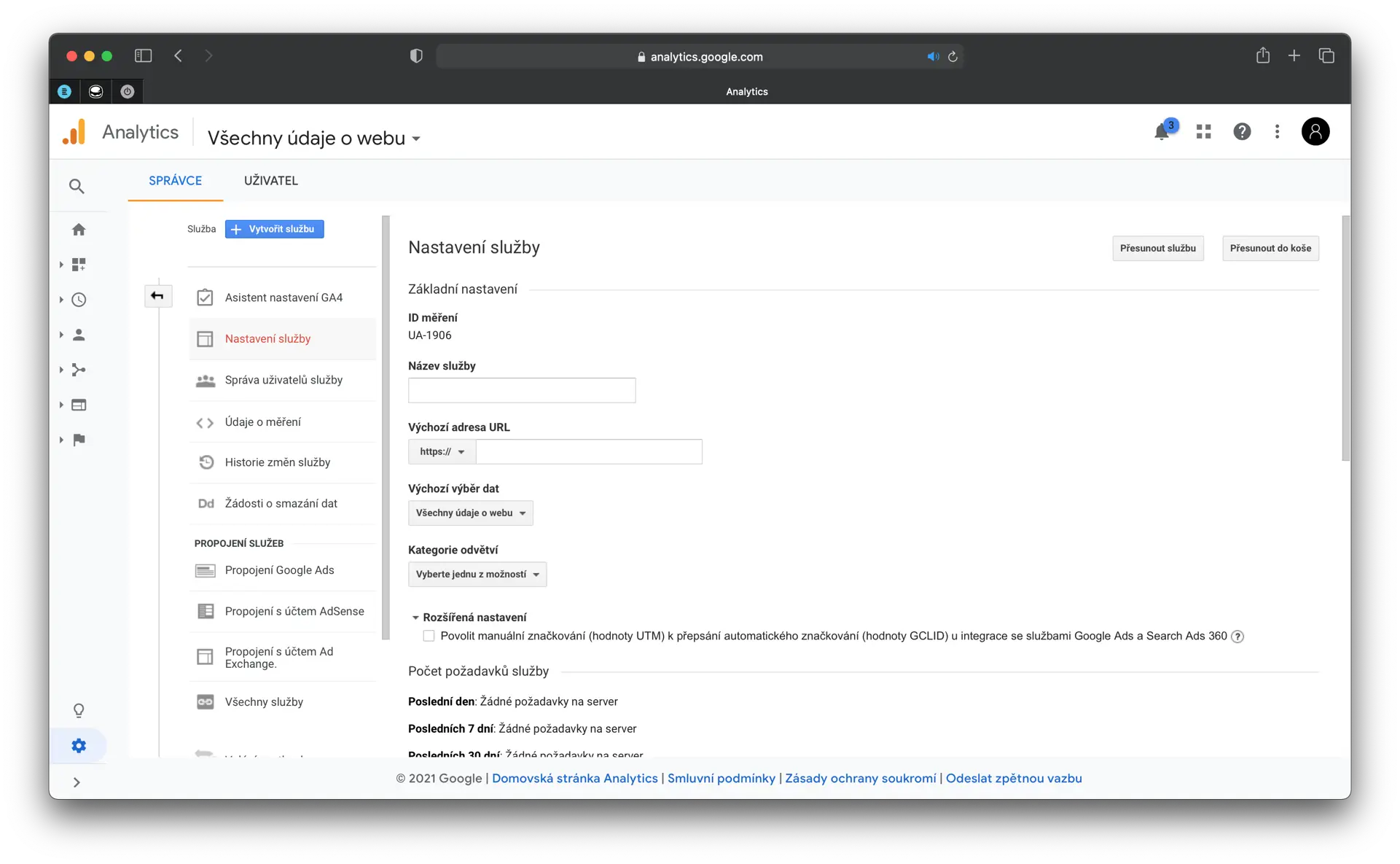This screenshot has width=1400, height=864.
Task: Open 'Údaje o měření' menu item
Action: point(262,422)
